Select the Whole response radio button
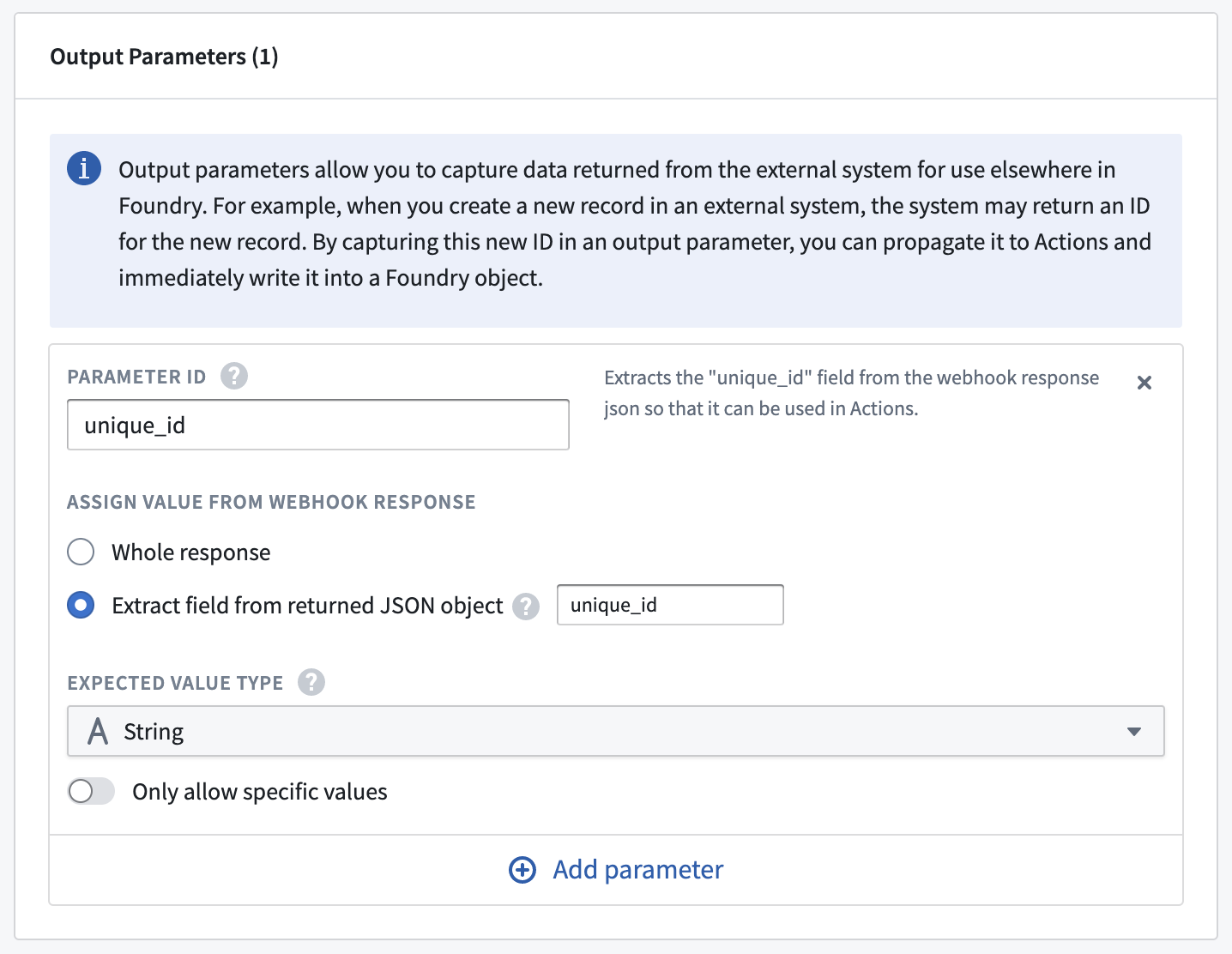Screen dimensions: 1232x954 coord(81,552)
